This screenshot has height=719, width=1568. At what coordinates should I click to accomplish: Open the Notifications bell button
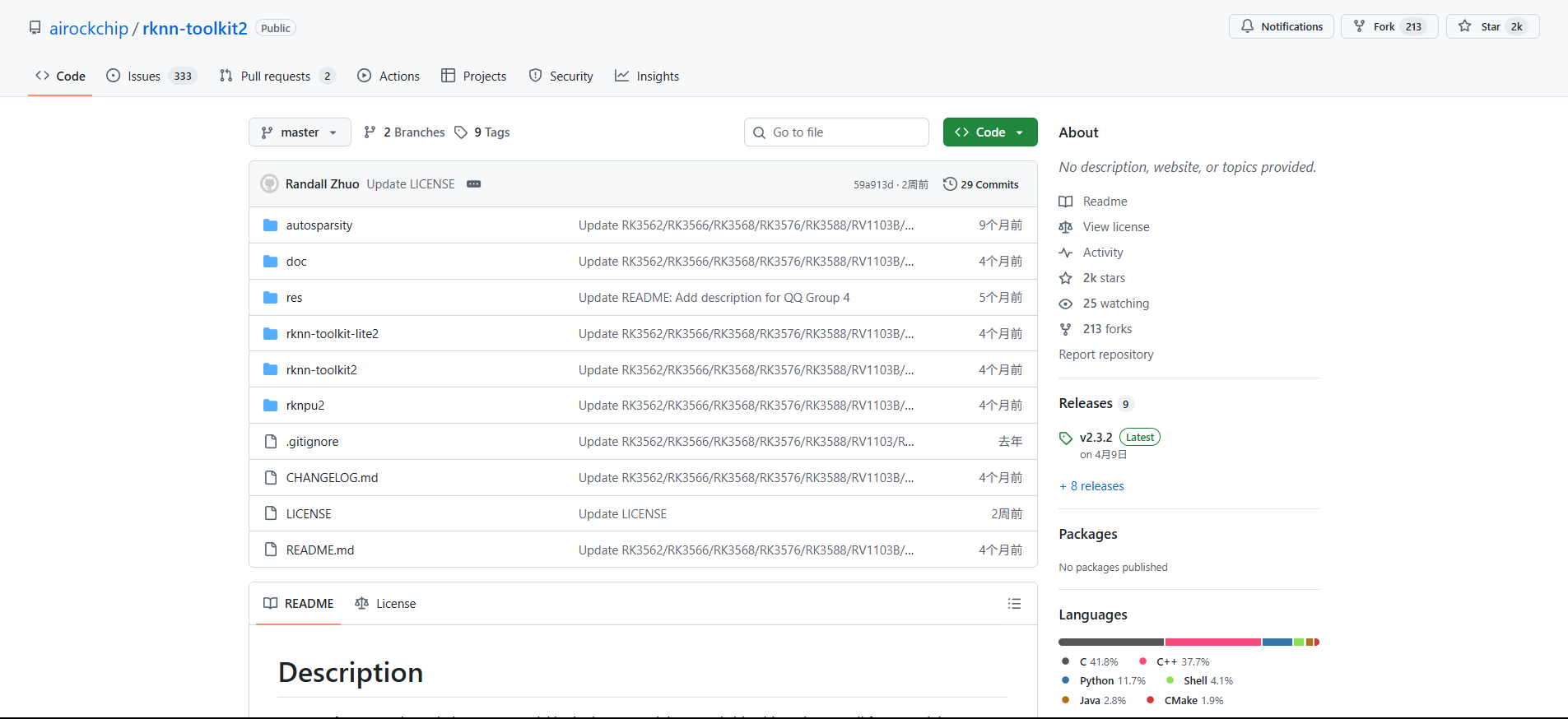pyautogui.click(x=1281, y=26)
